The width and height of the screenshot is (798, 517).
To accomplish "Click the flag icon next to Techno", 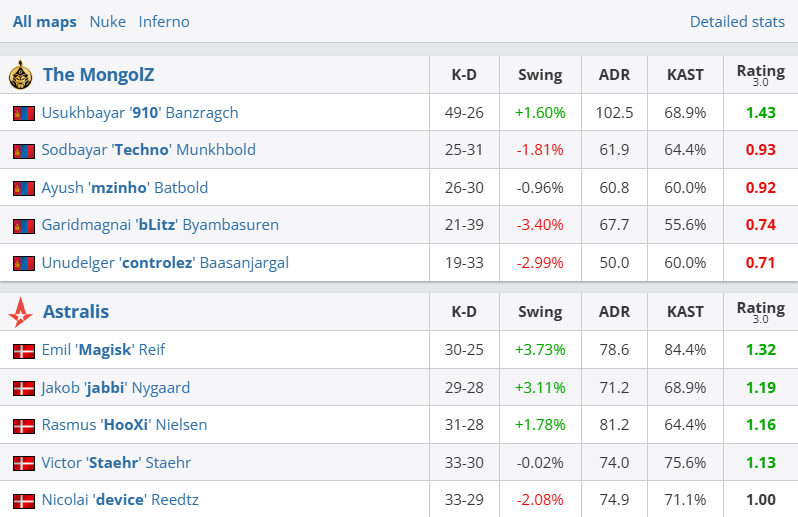I will tap(24, 150).
